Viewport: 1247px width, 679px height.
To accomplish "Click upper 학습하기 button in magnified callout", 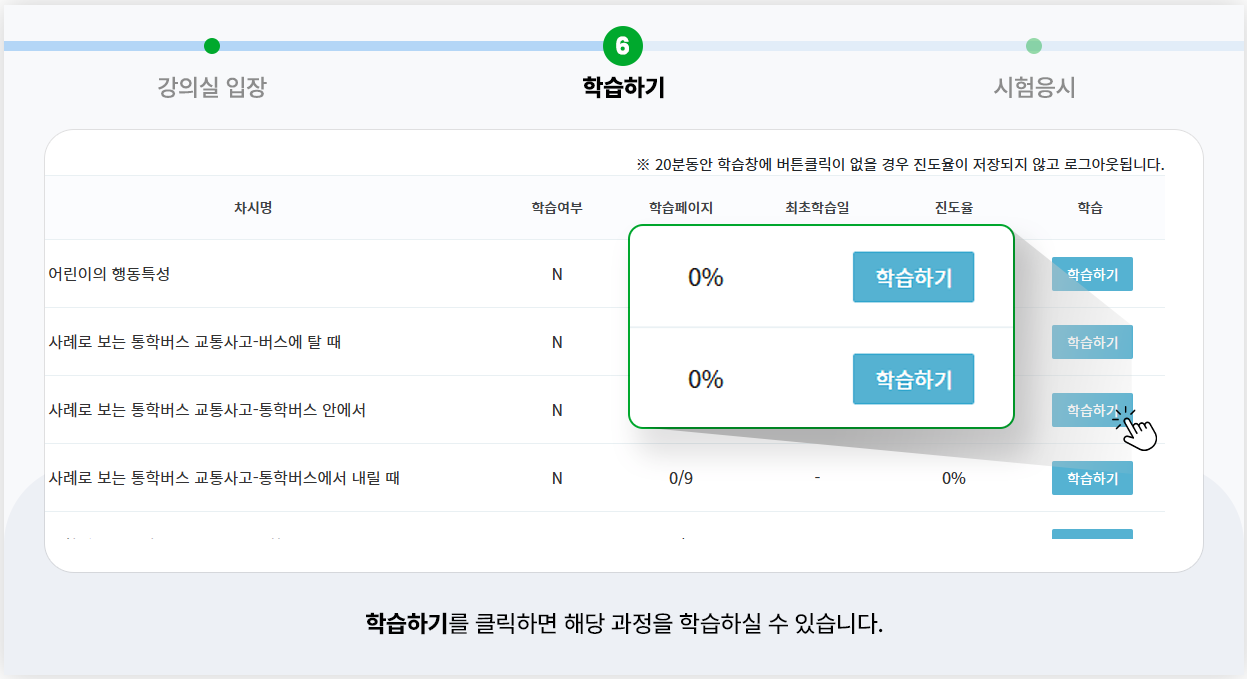I will click(x=913, y=277).
